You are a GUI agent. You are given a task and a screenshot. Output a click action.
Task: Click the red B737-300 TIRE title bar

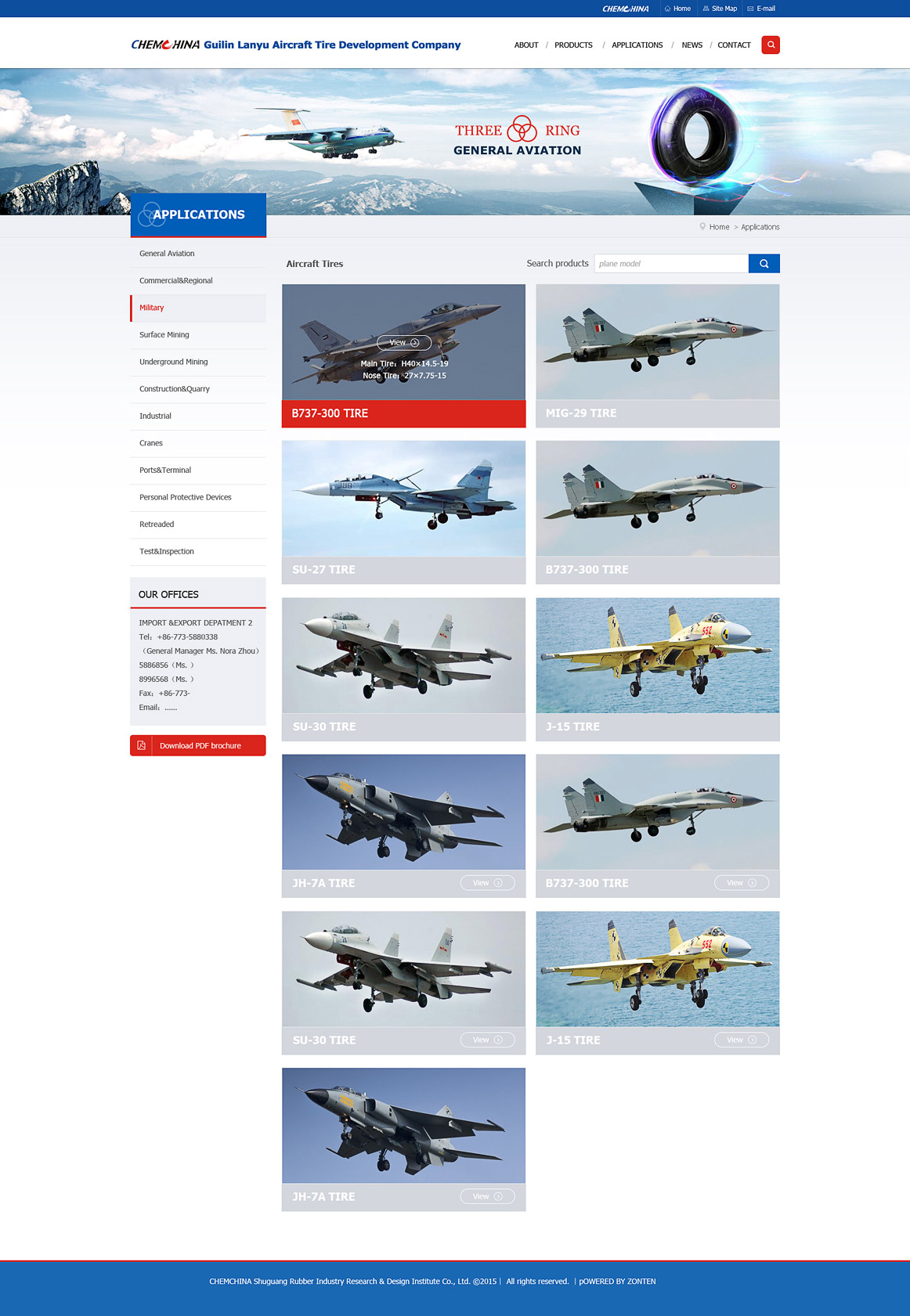404,413
